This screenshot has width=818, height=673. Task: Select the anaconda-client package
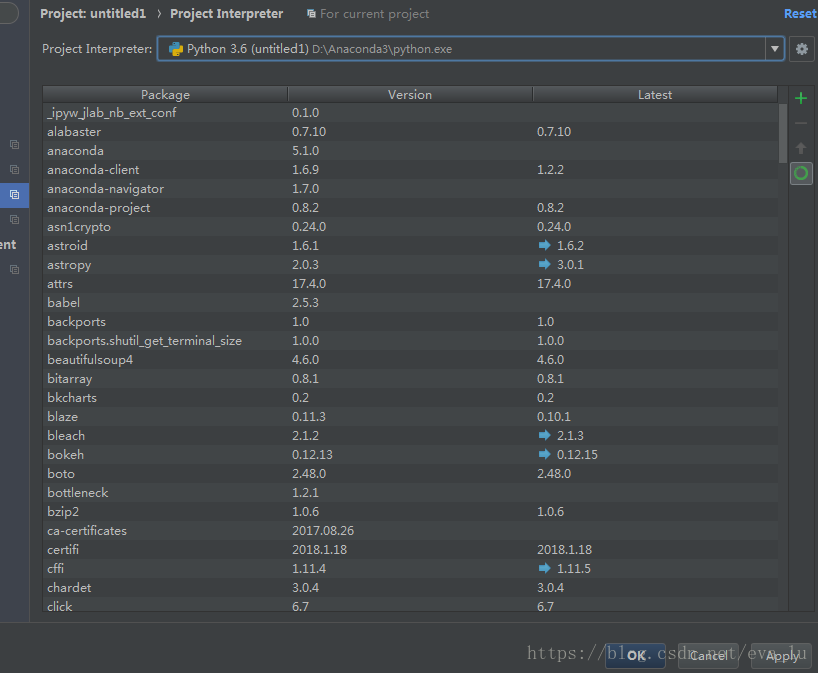(x=93, y=170)
